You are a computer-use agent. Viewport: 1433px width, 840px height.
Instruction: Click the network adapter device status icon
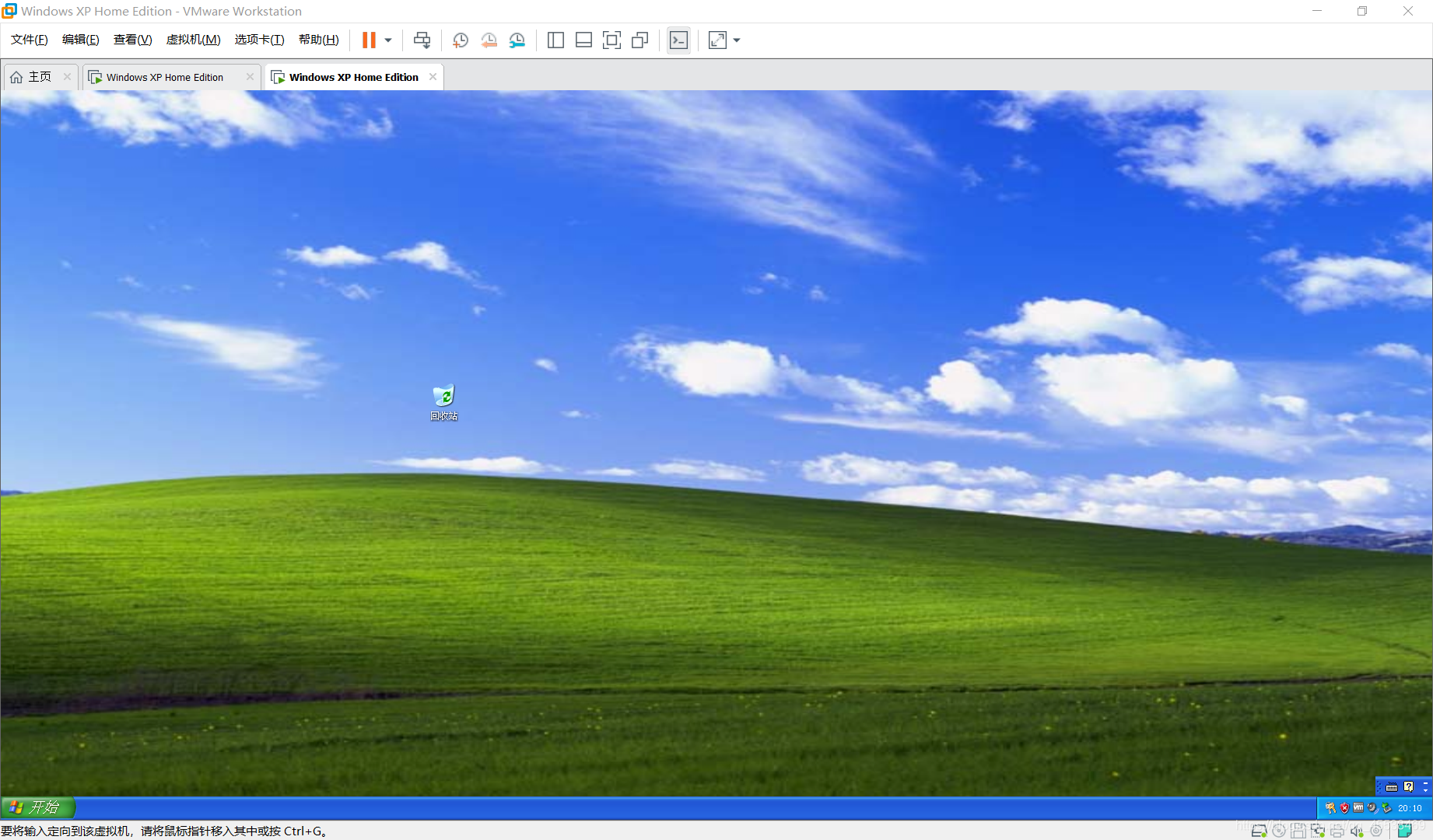pos(1318,831)
